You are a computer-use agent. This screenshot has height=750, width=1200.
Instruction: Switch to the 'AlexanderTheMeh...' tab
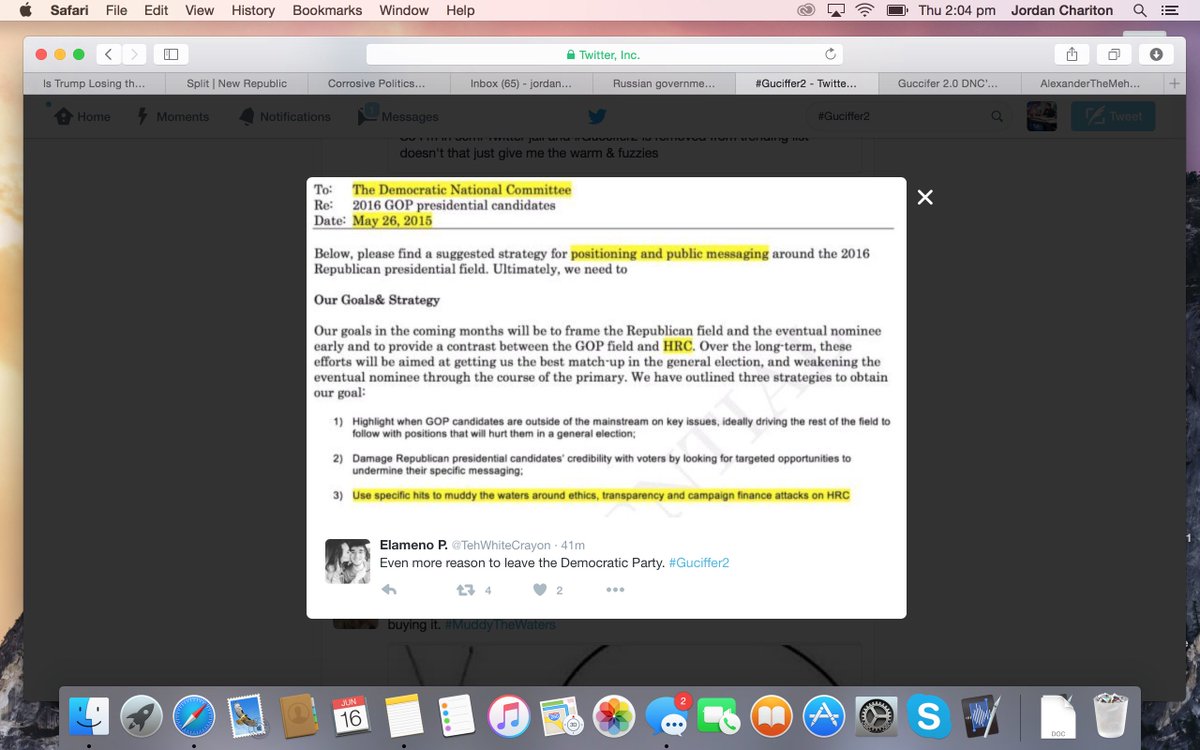tap(1091, 84)
